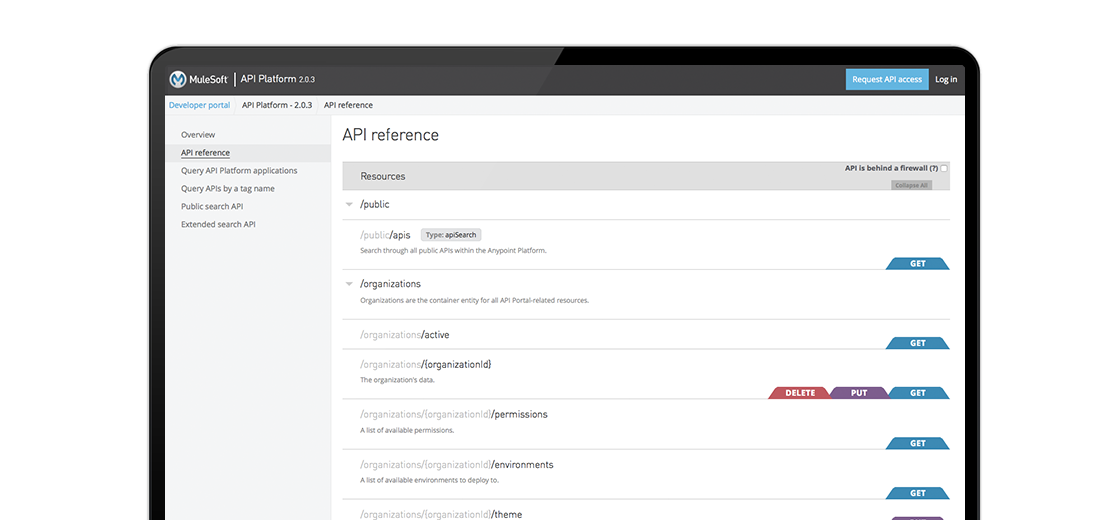Open GET method for /organizations/active

click(918, 343)
